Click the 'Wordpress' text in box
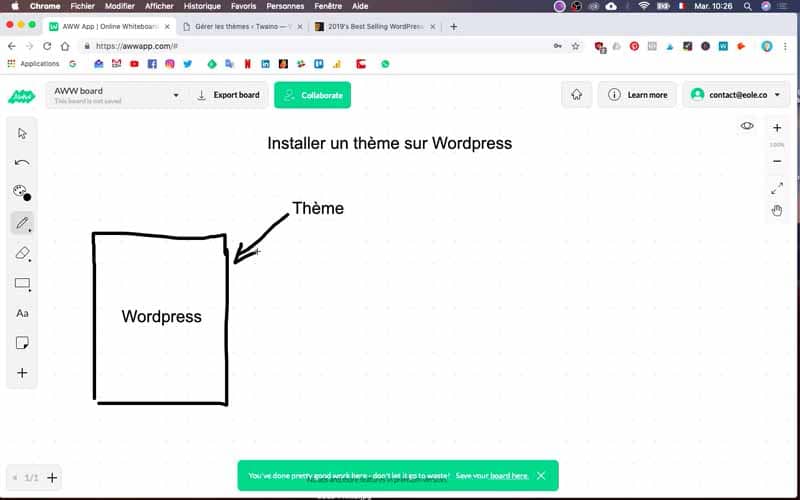 (x=161, y=316)
